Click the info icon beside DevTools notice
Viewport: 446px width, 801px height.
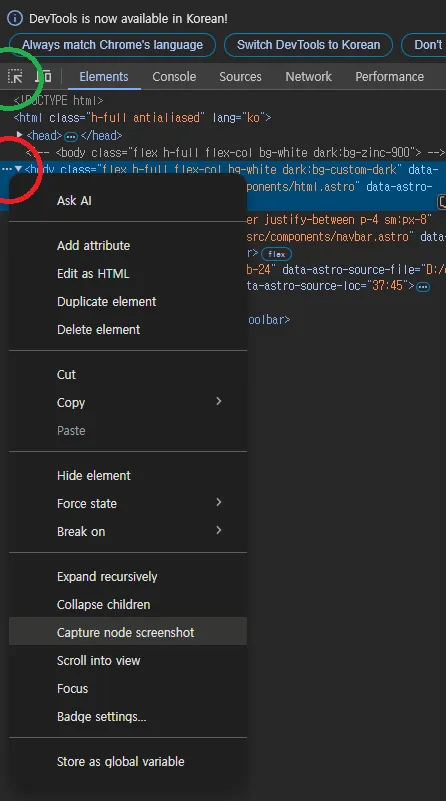[15, 18]
